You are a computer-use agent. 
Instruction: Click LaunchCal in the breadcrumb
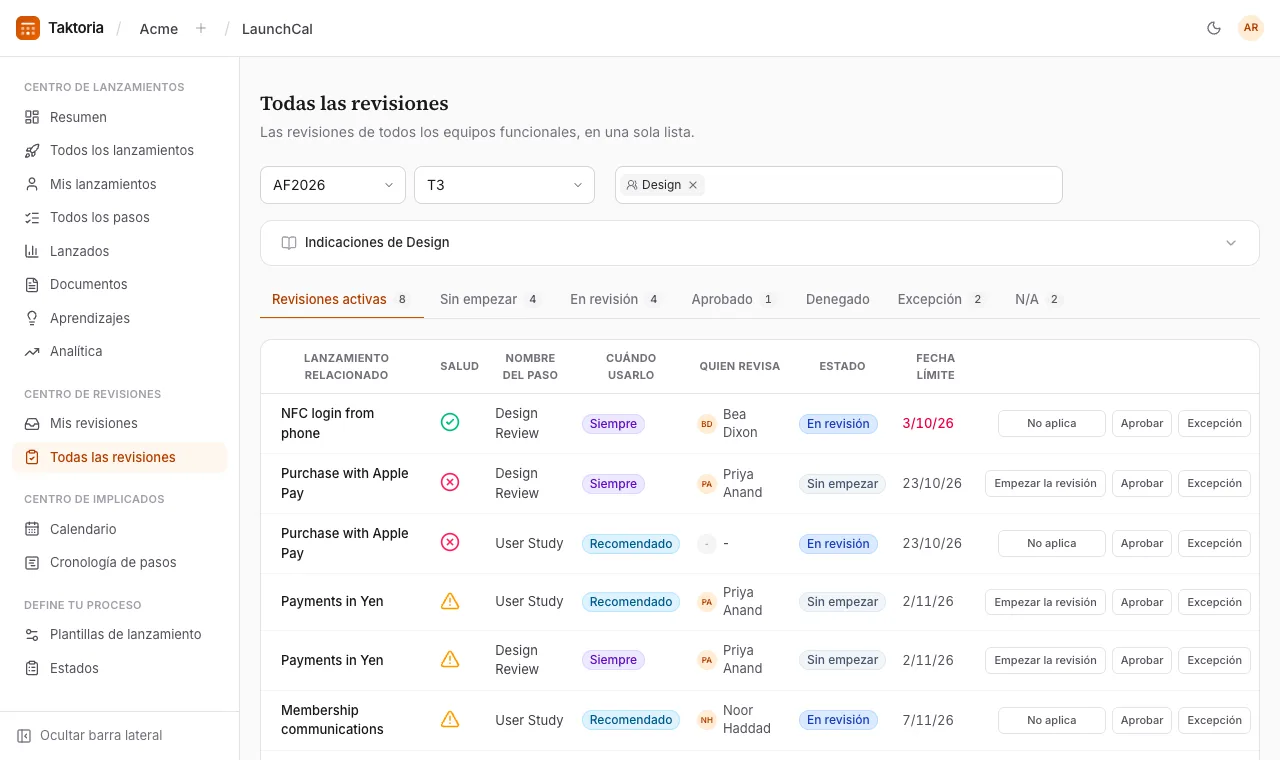[x=277, y=29]
